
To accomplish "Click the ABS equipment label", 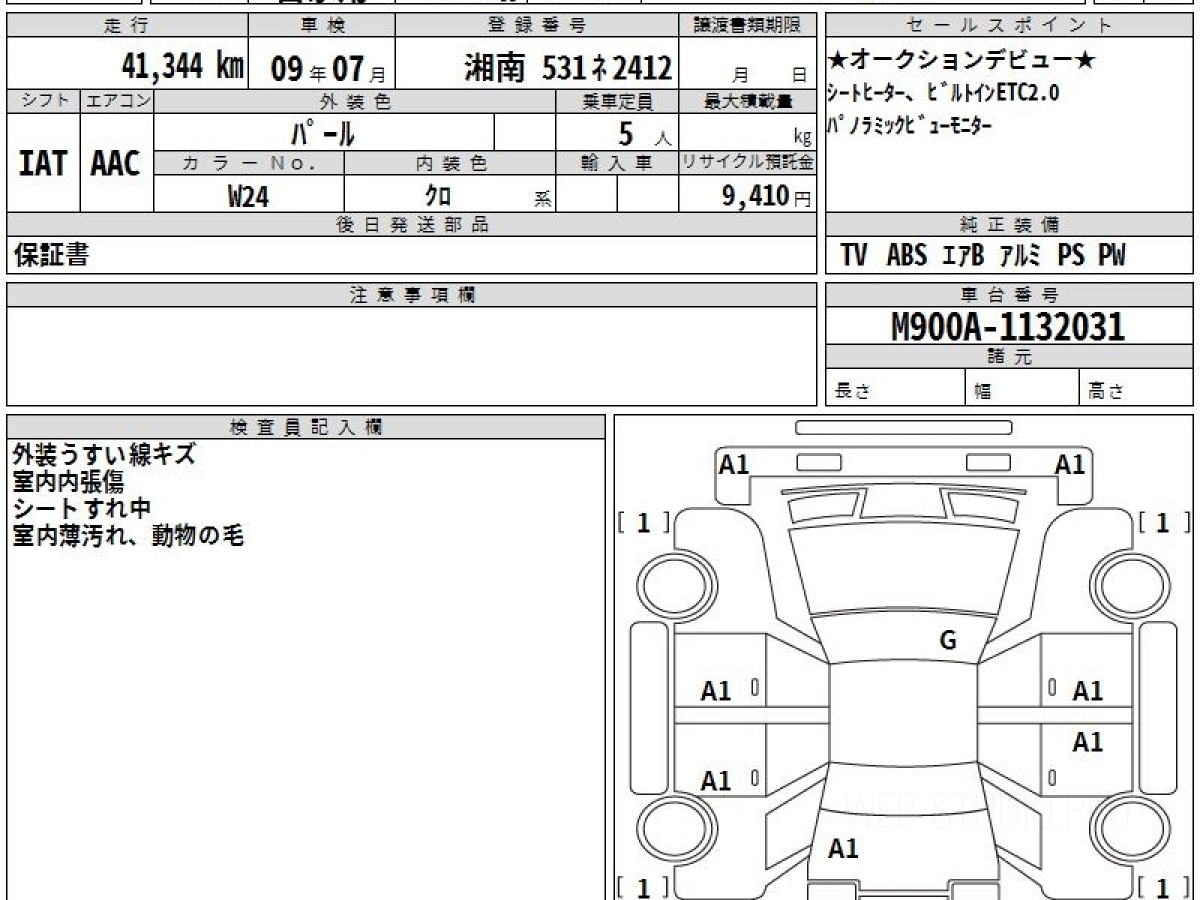I will tap(906, 256).
